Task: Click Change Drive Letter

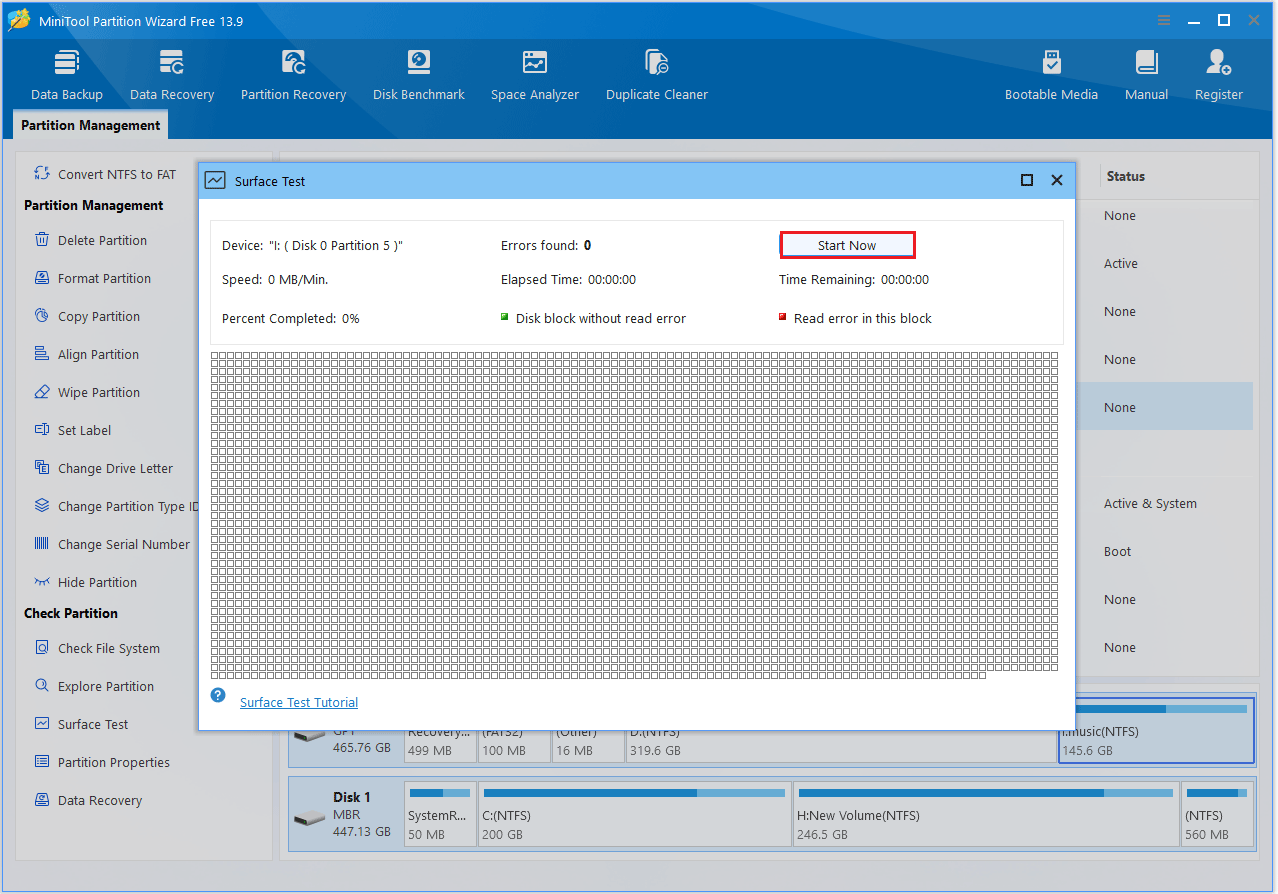Action: click(x=103, y=468)
